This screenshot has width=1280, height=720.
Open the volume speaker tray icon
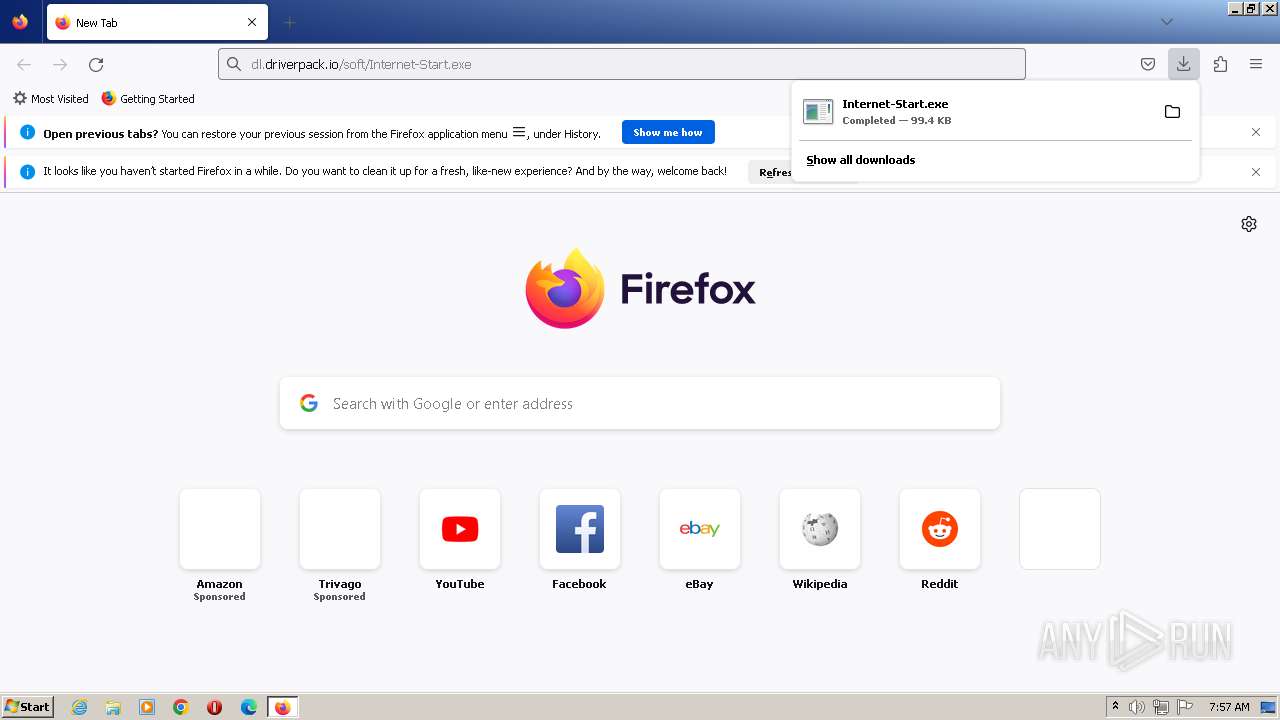[1136, 707]
